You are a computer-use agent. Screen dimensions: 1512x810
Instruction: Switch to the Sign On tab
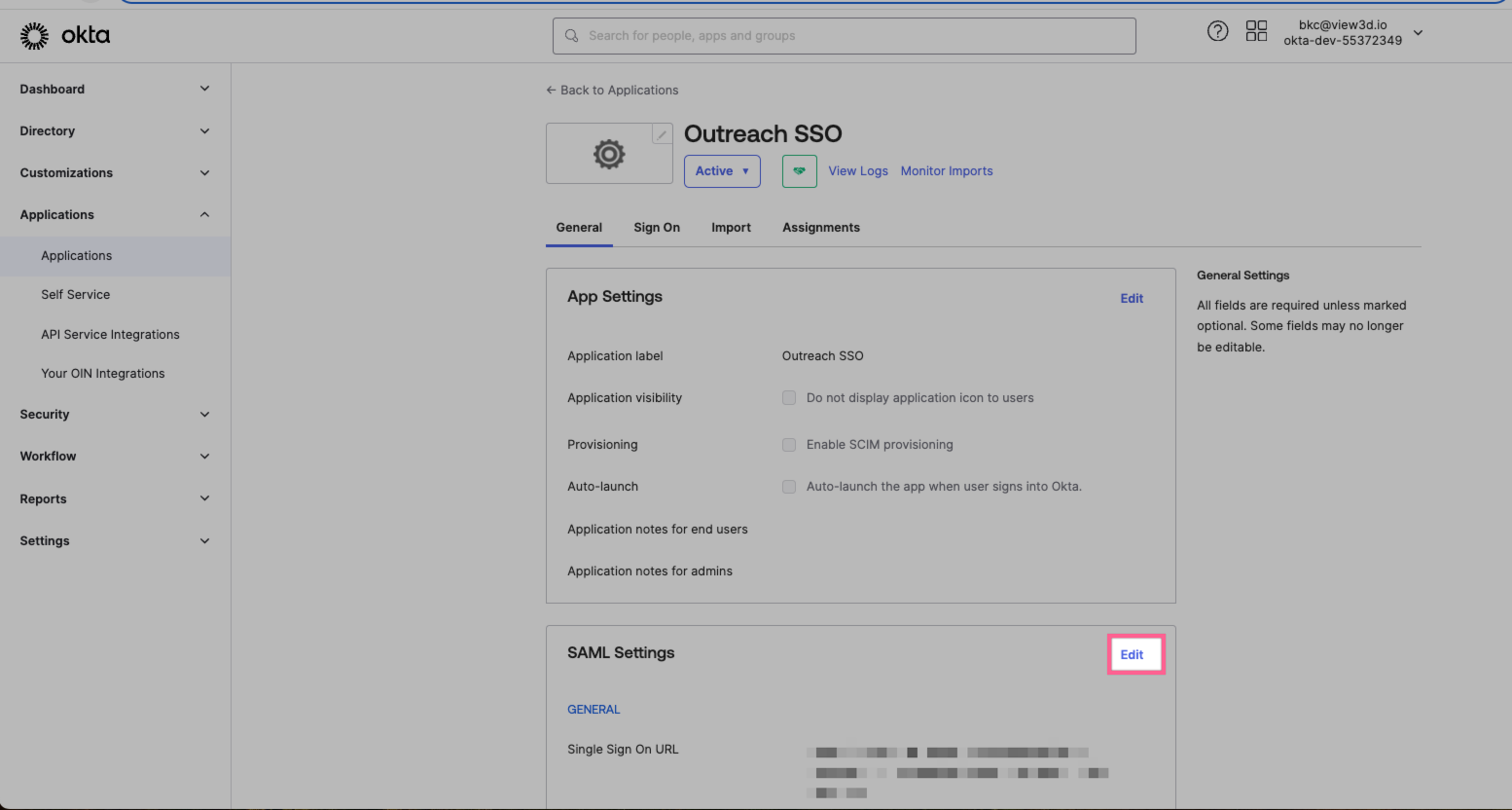657,228
